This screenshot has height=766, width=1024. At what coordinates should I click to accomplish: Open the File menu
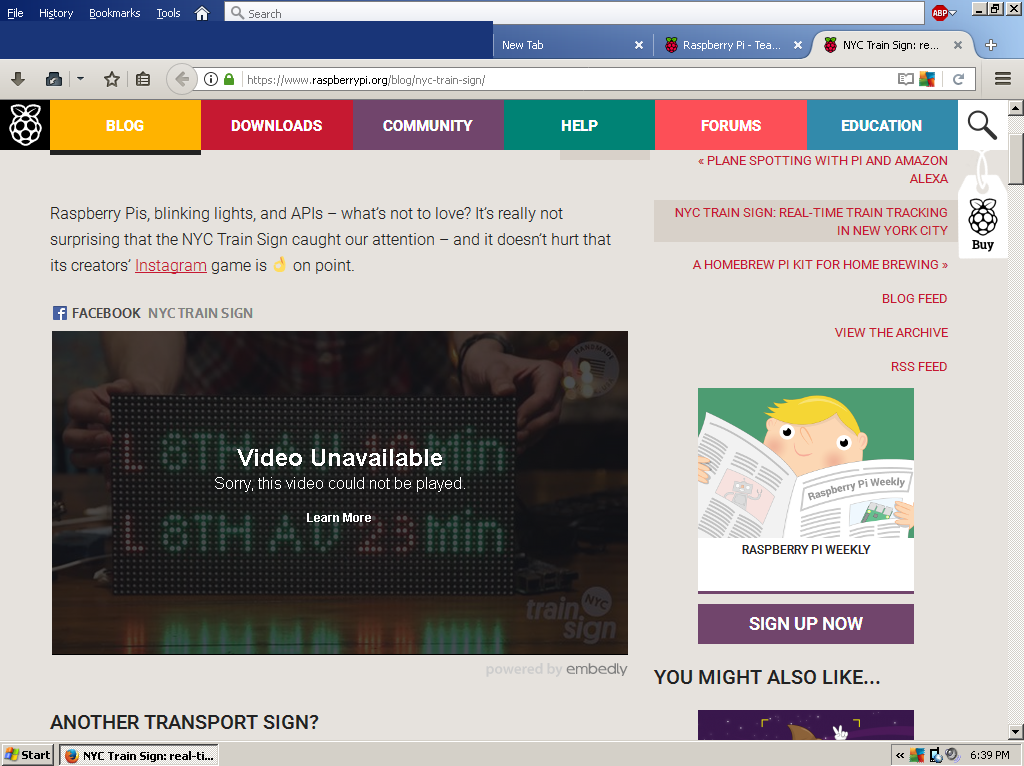(15, 13)
